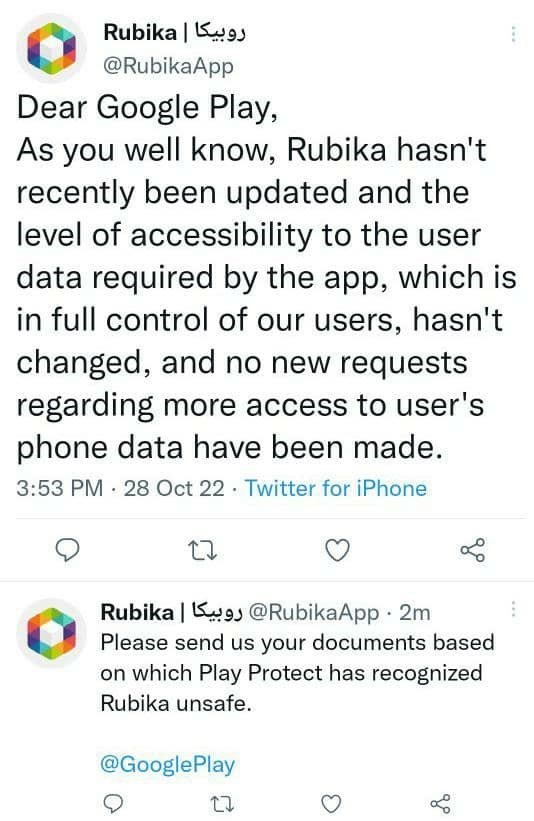Screen dimensions: 534x821
Task: Open the reply tweet text about Play Protect
Action: pyautogui.click(x=297, y=673)
